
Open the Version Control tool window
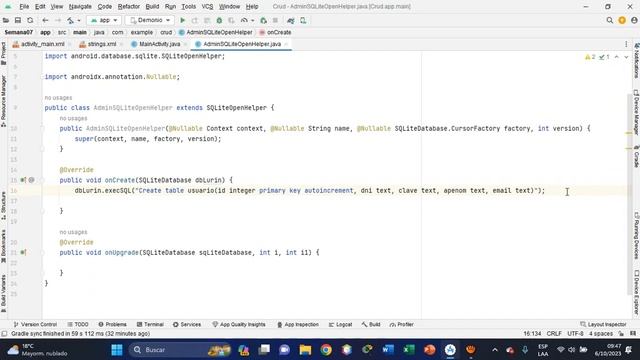pos(35,324)
